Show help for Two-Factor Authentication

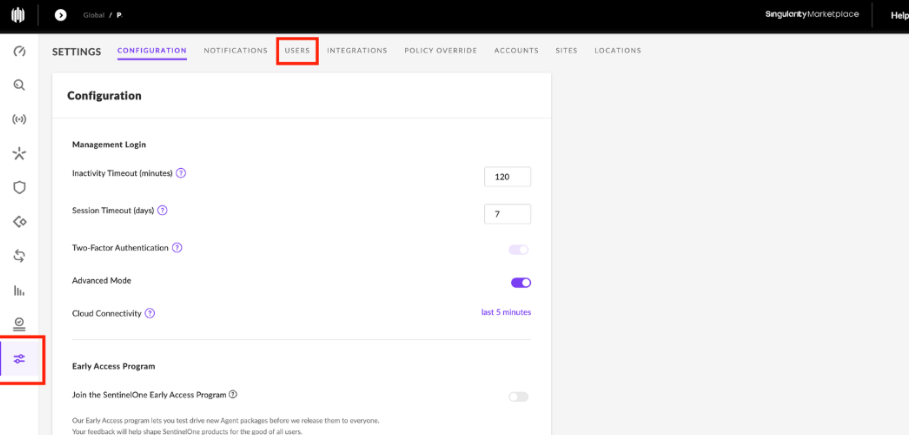pos(177,248)
